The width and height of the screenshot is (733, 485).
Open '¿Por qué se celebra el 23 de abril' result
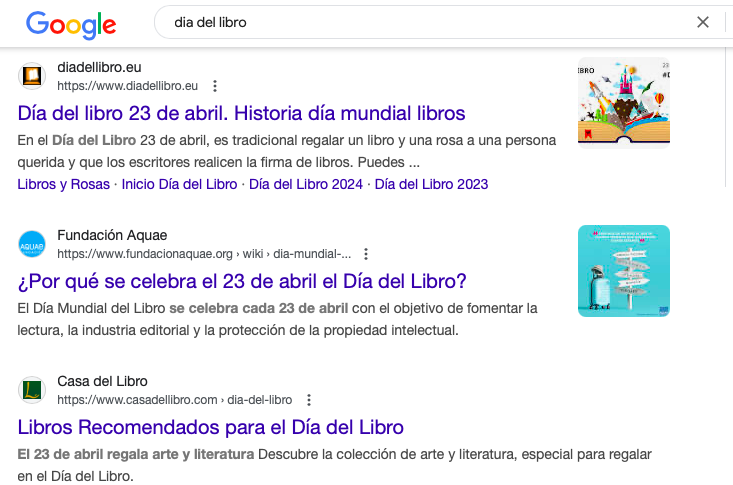[242, 281]
